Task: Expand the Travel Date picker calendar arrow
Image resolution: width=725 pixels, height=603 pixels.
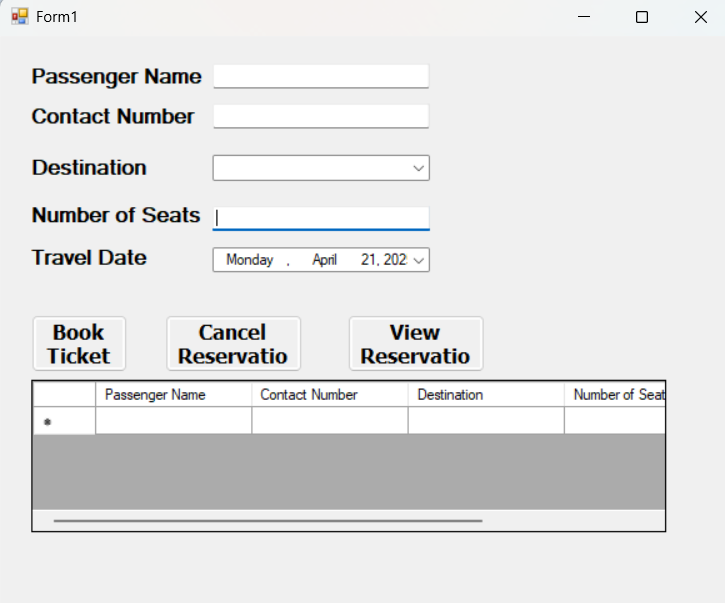Action: 419,260
